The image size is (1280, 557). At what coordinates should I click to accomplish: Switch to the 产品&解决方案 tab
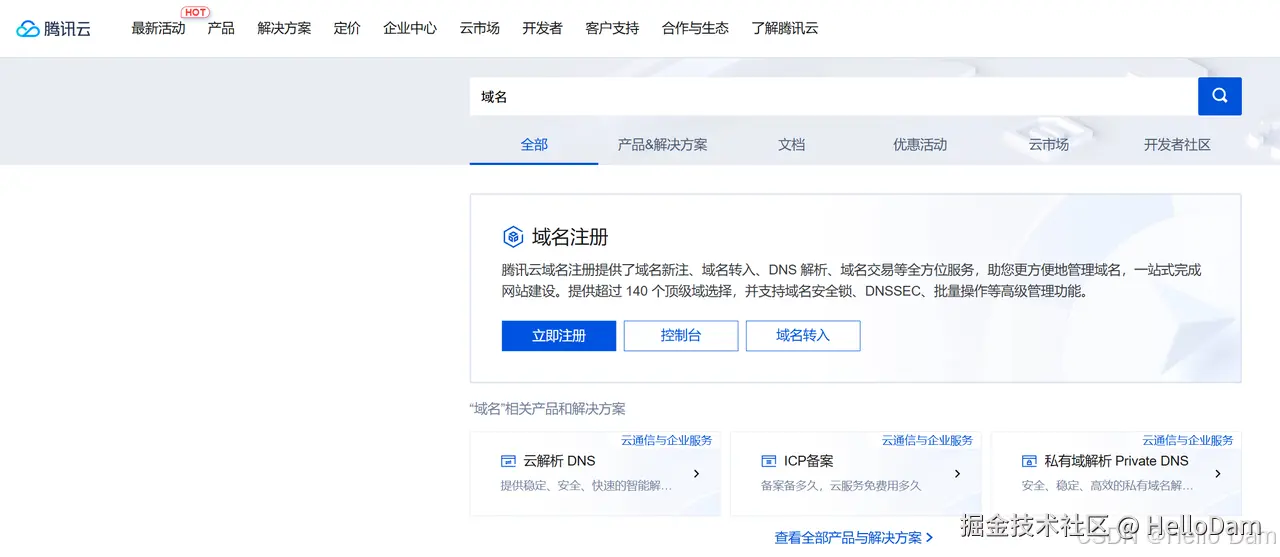click(662, 144)
